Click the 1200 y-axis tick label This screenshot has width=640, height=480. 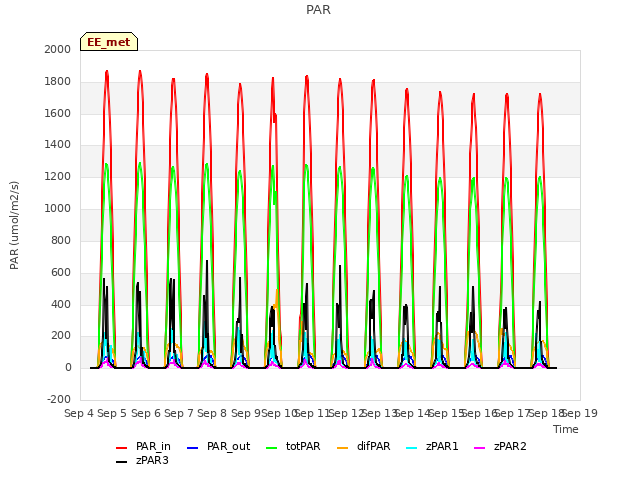tap(58, 177)
